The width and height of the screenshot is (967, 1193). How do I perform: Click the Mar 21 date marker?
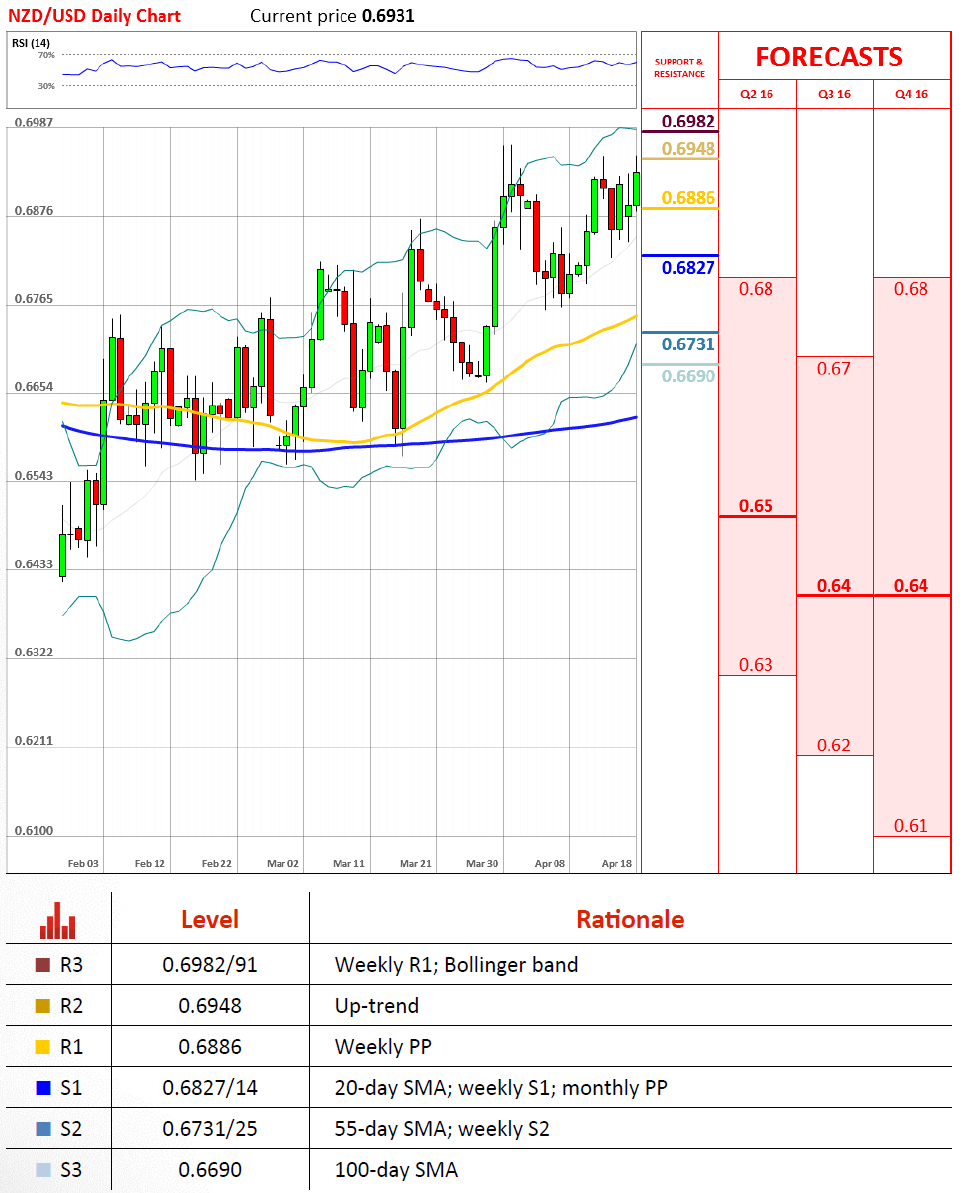pos(415,864)
